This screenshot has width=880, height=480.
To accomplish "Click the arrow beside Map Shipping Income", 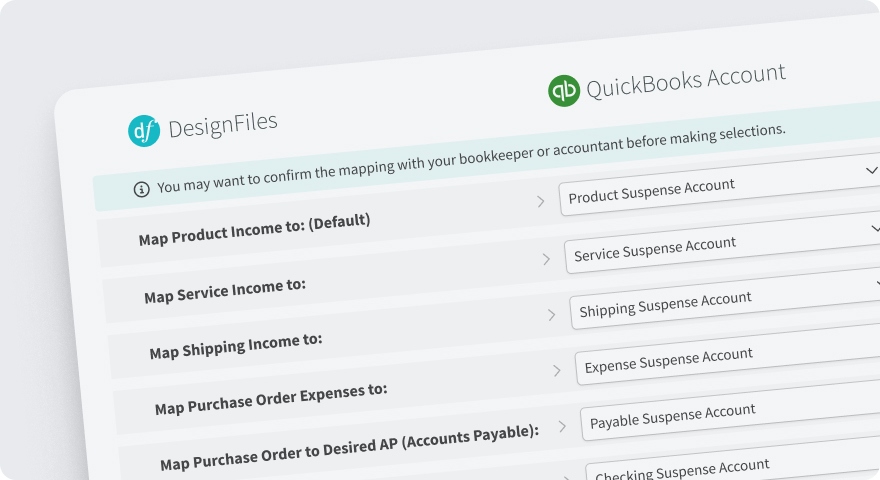I will (x=551, y=315).
